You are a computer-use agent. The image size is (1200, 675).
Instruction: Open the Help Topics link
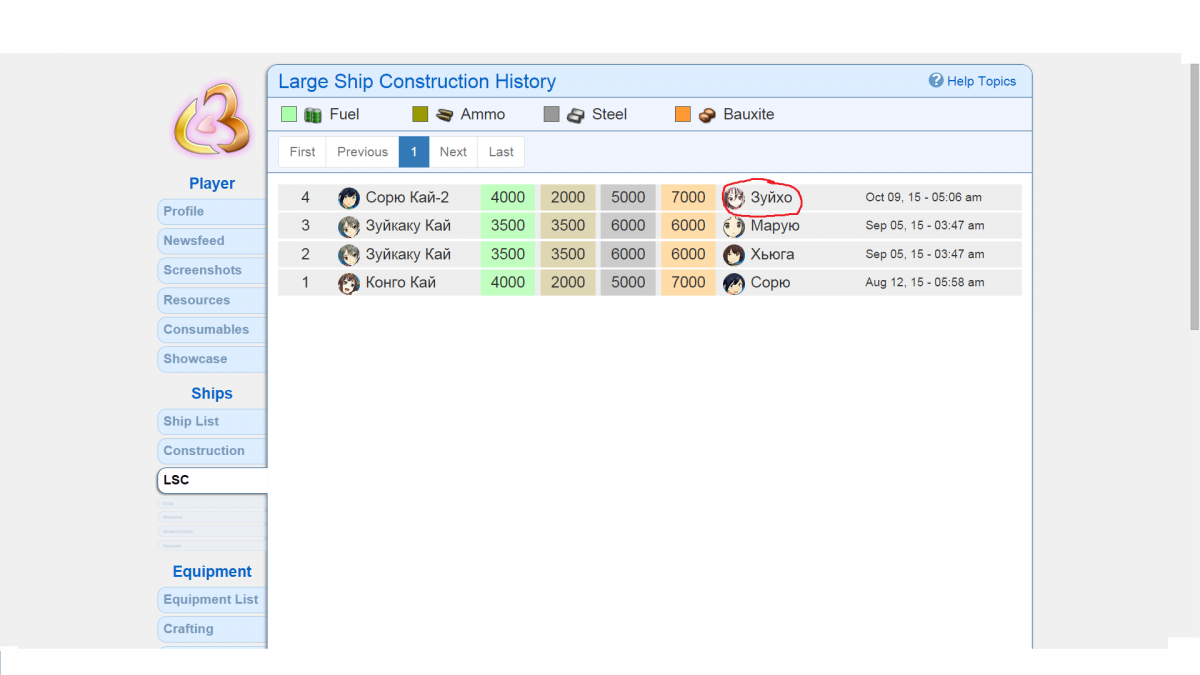981,82
